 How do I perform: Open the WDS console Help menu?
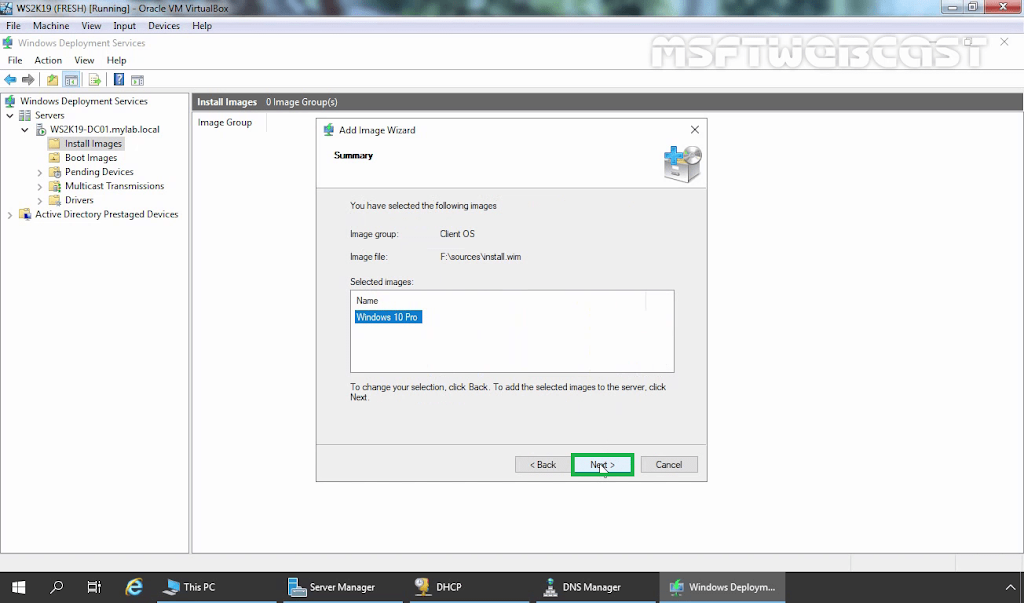[116, 60]
